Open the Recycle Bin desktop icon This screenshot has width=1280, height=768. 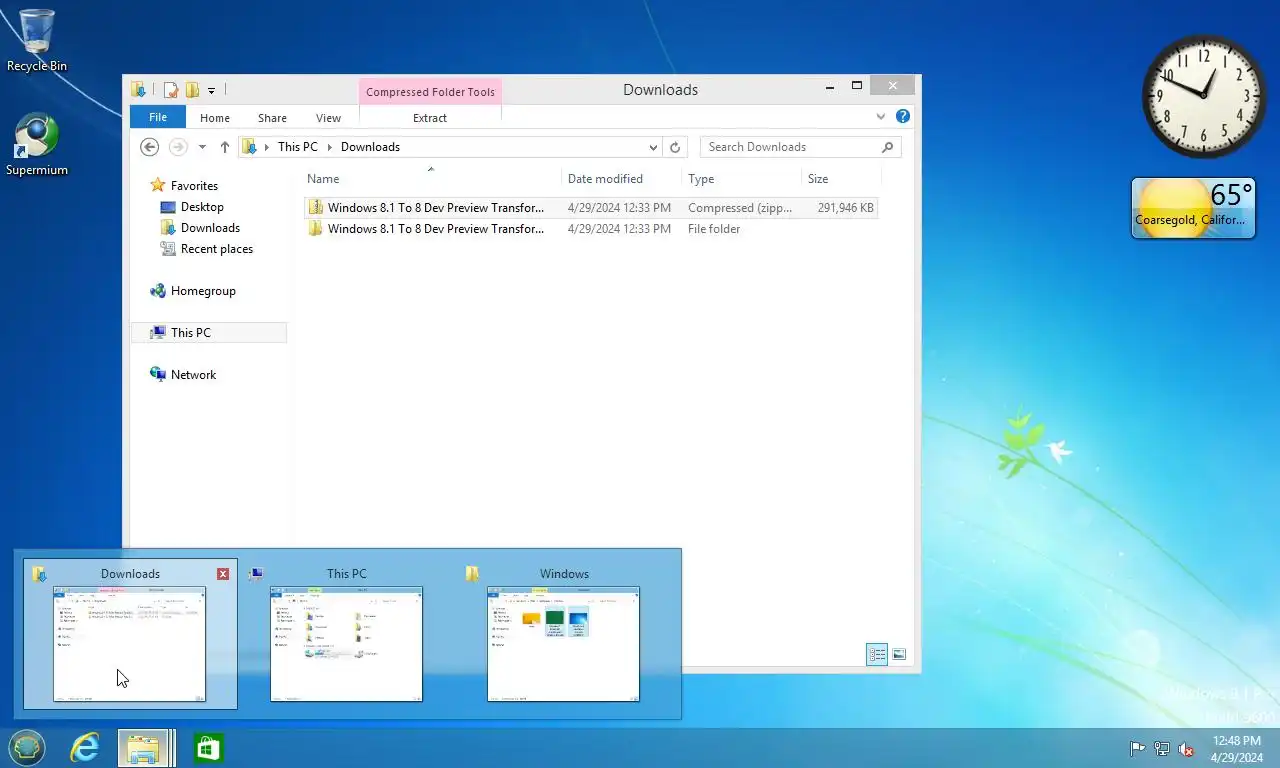pos(37,41)
